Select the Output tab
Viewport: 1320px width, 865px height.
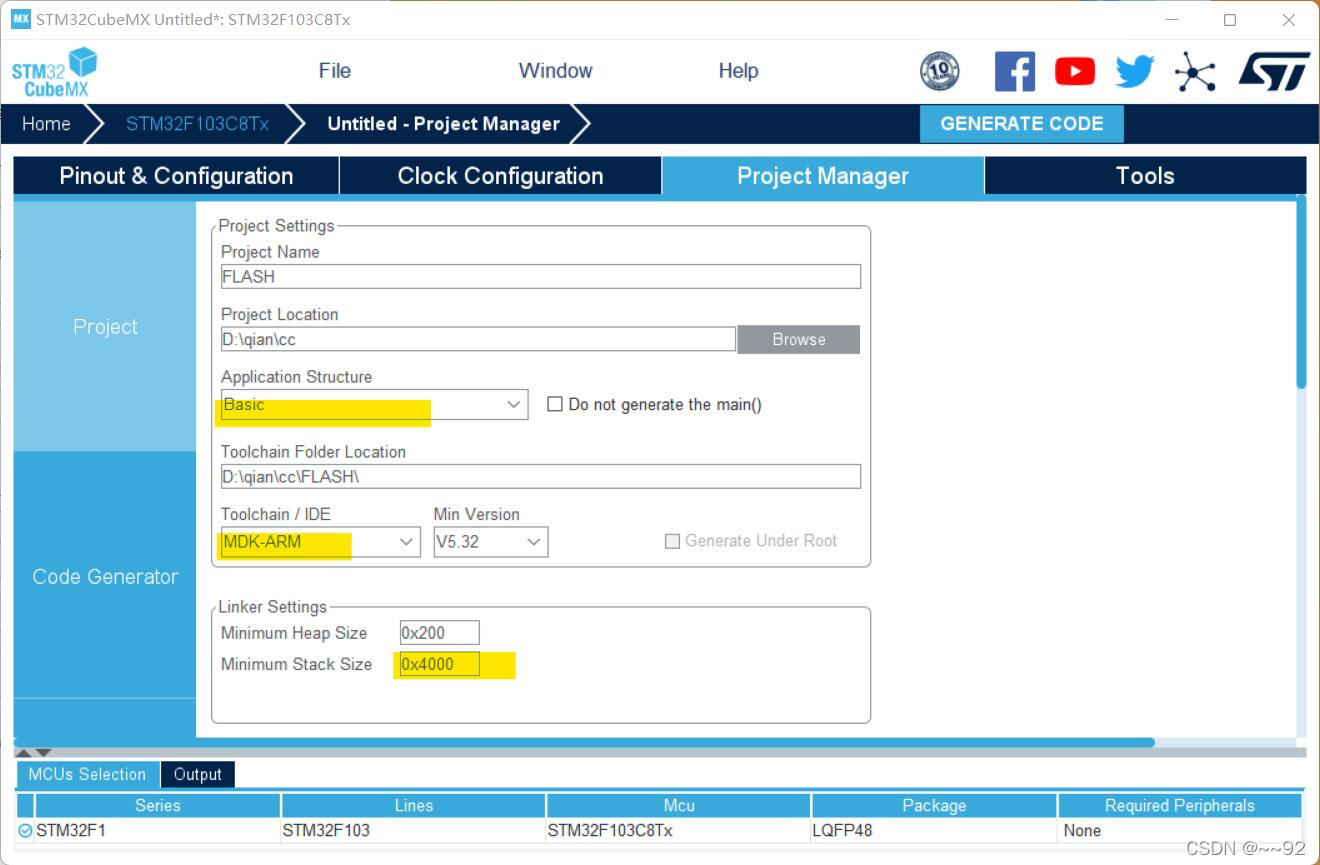pyautogui.click(x=197, y=774)
